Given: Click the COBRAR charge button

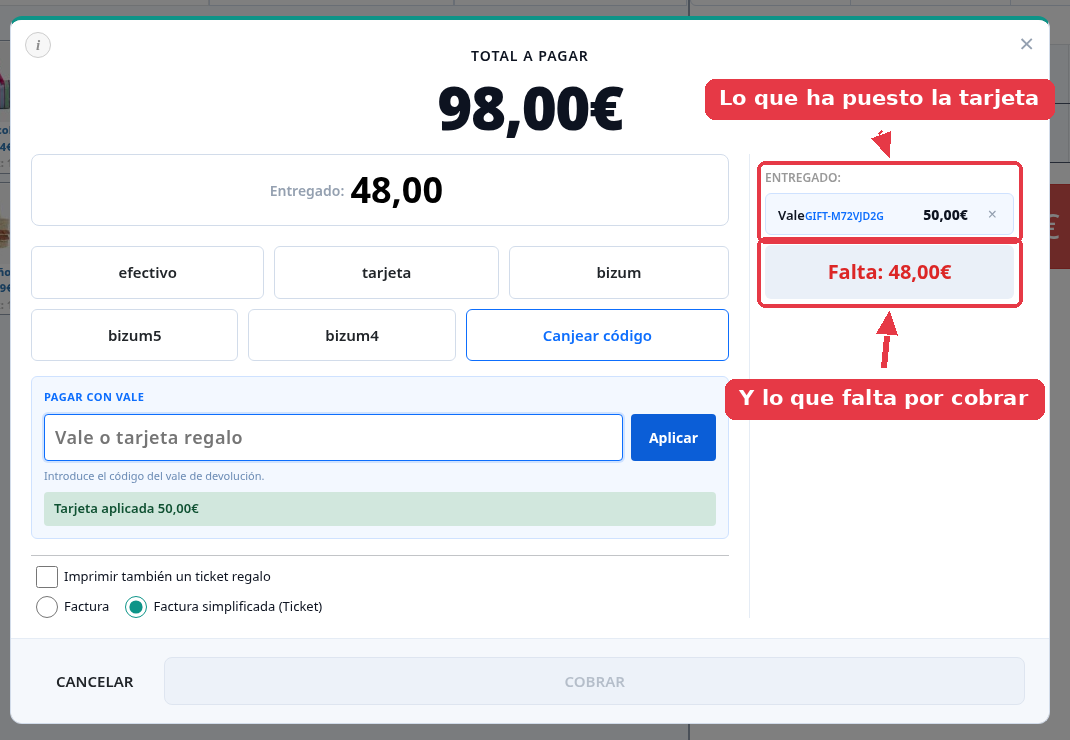Looking at the screenshot, I should [594, 681].
